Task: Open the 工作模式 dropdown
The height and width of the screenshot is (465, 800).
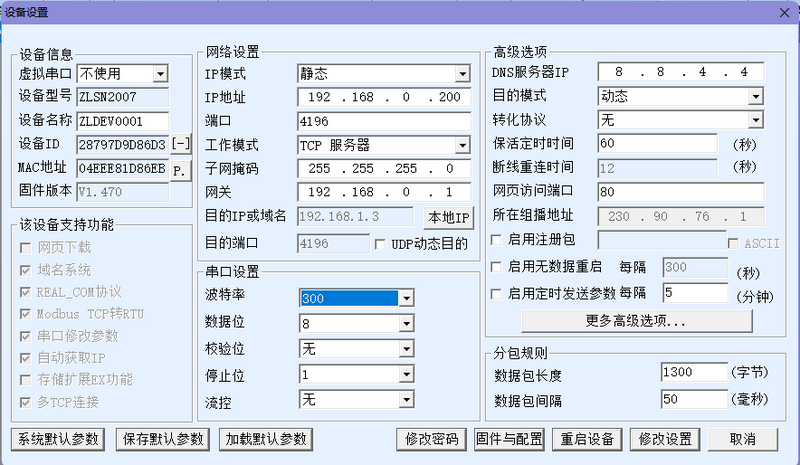Action: tap(462, 145)
